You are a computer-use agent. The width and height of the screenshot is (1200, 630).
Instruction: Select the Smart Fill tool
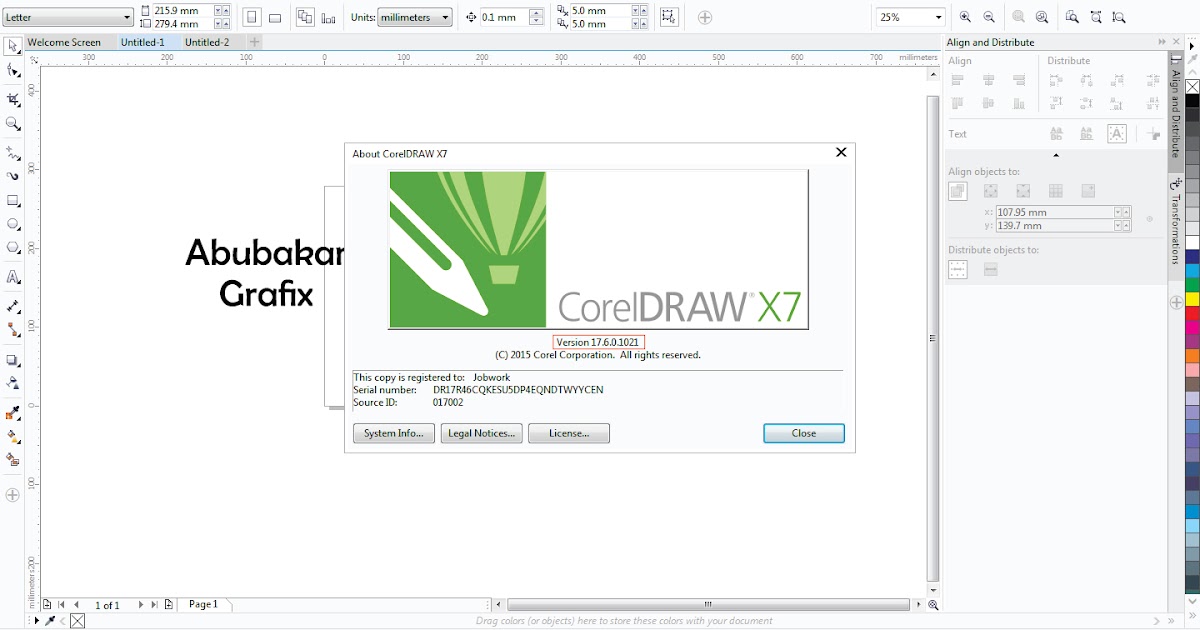(x=13, y=460)
